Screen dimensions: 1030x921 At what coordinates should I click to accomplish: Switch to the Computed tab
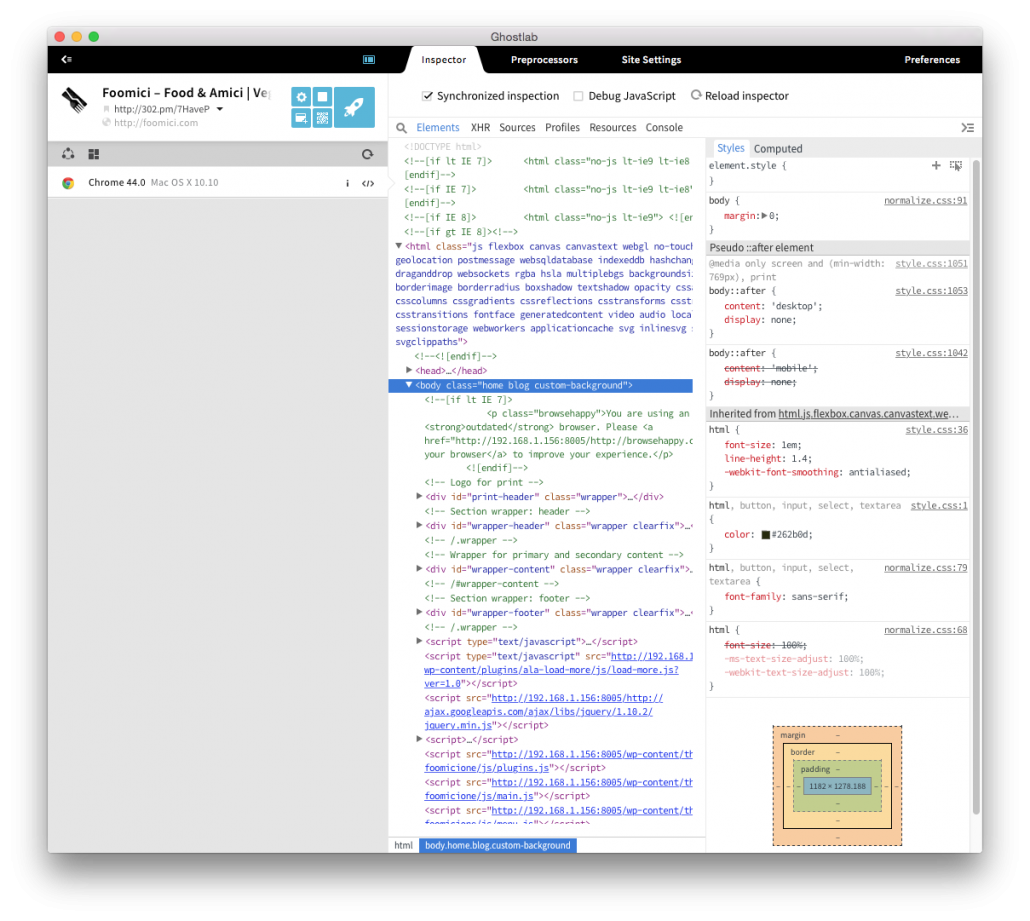778,148
